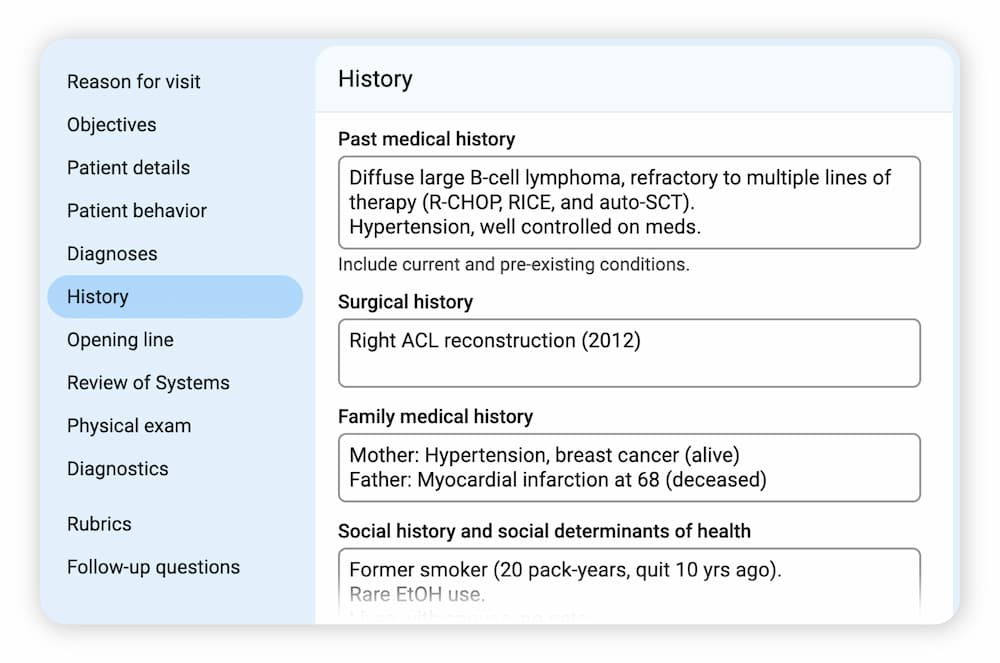The height and width of the screenshot is (663, 1000).
Task: Go to Objectives in the sidebar
Action: 112,125
